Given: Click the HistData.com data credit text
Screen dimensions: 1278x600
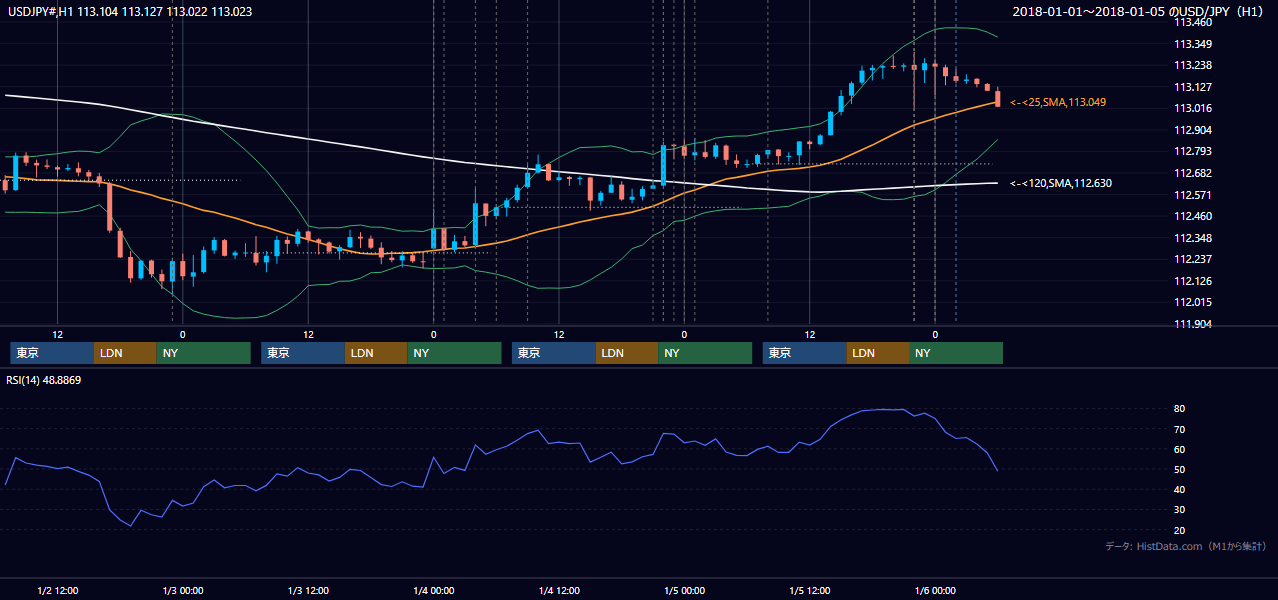Looking at the screenshot, I should (x=1186, y=546).
